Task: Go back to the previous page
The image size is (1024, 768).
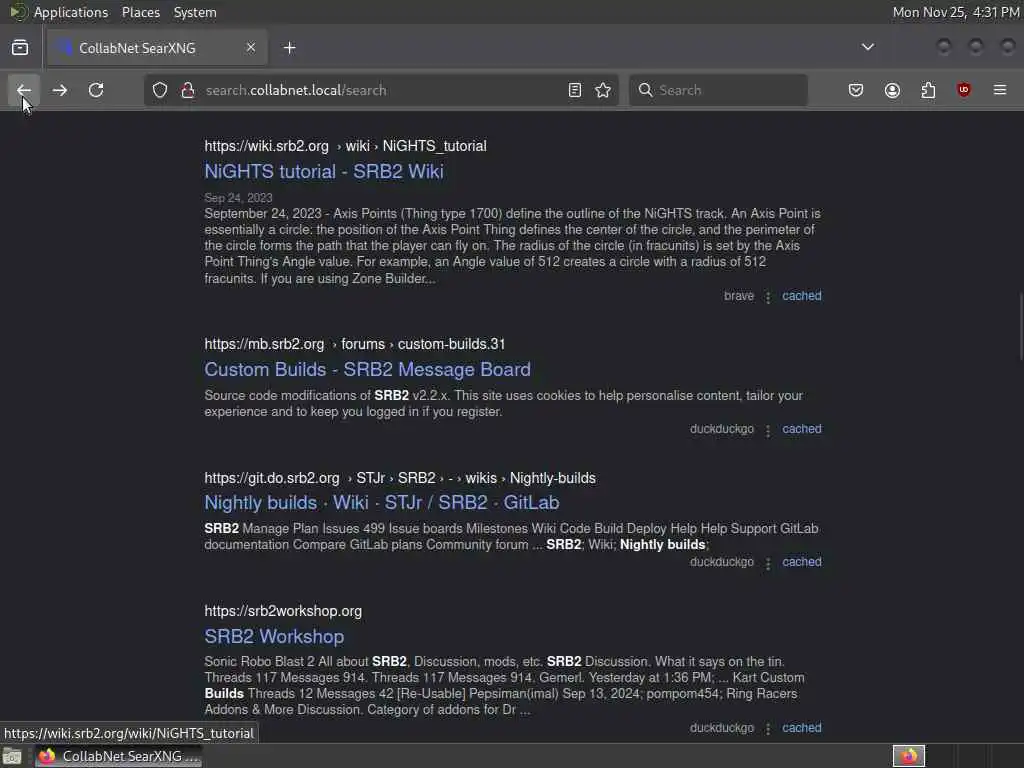Action: tap(24, 90)
